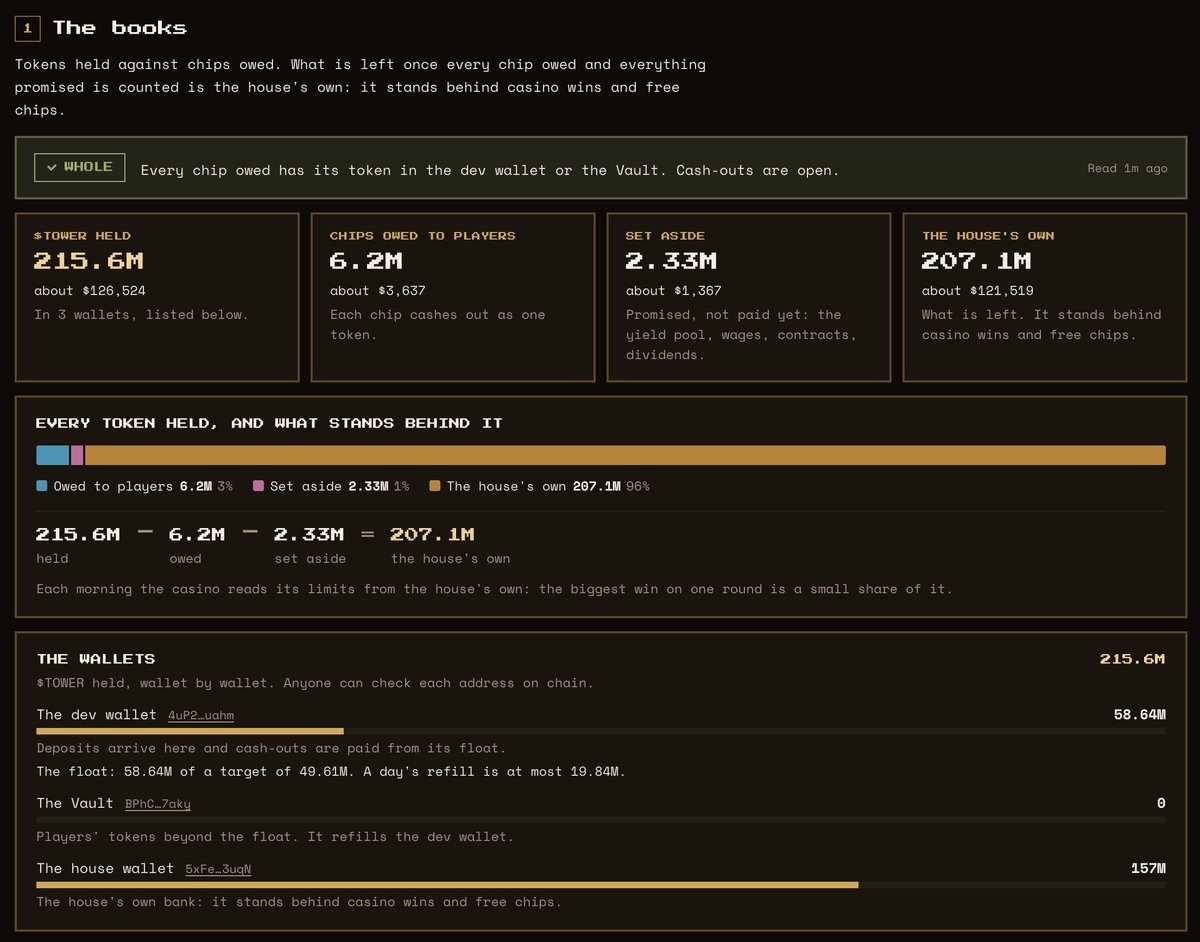
Task: Click The Vault label
Action: [x=75, y=803]
